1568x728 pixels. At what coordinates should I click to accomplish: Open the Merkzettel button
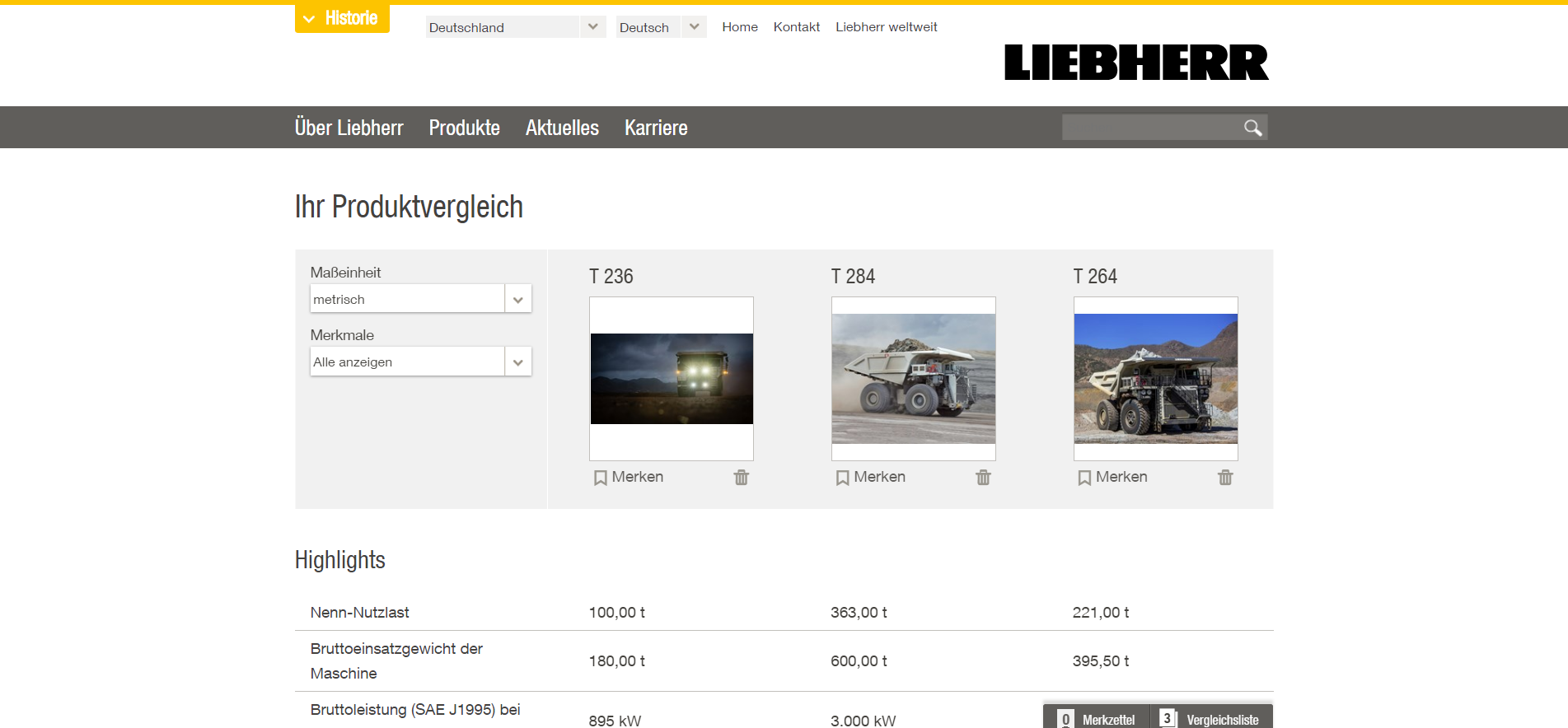tap(1097, 718)
